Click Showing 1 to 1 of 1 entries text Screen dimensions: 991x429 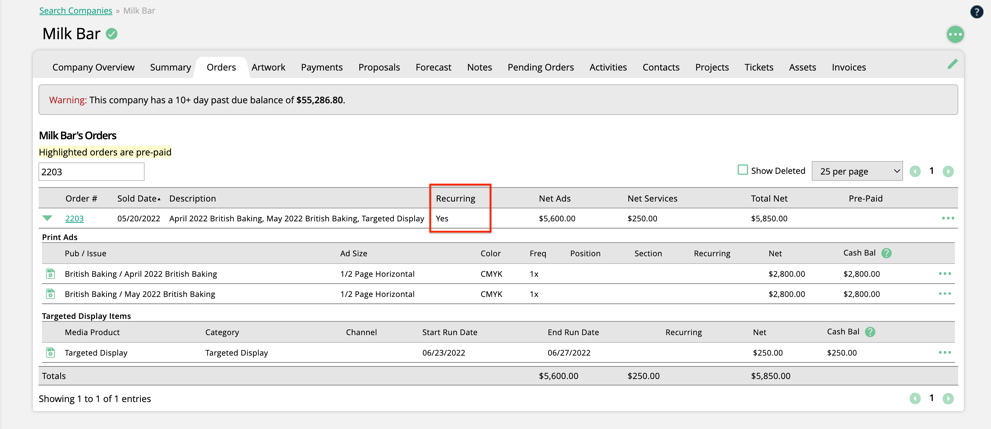point(95,399)
